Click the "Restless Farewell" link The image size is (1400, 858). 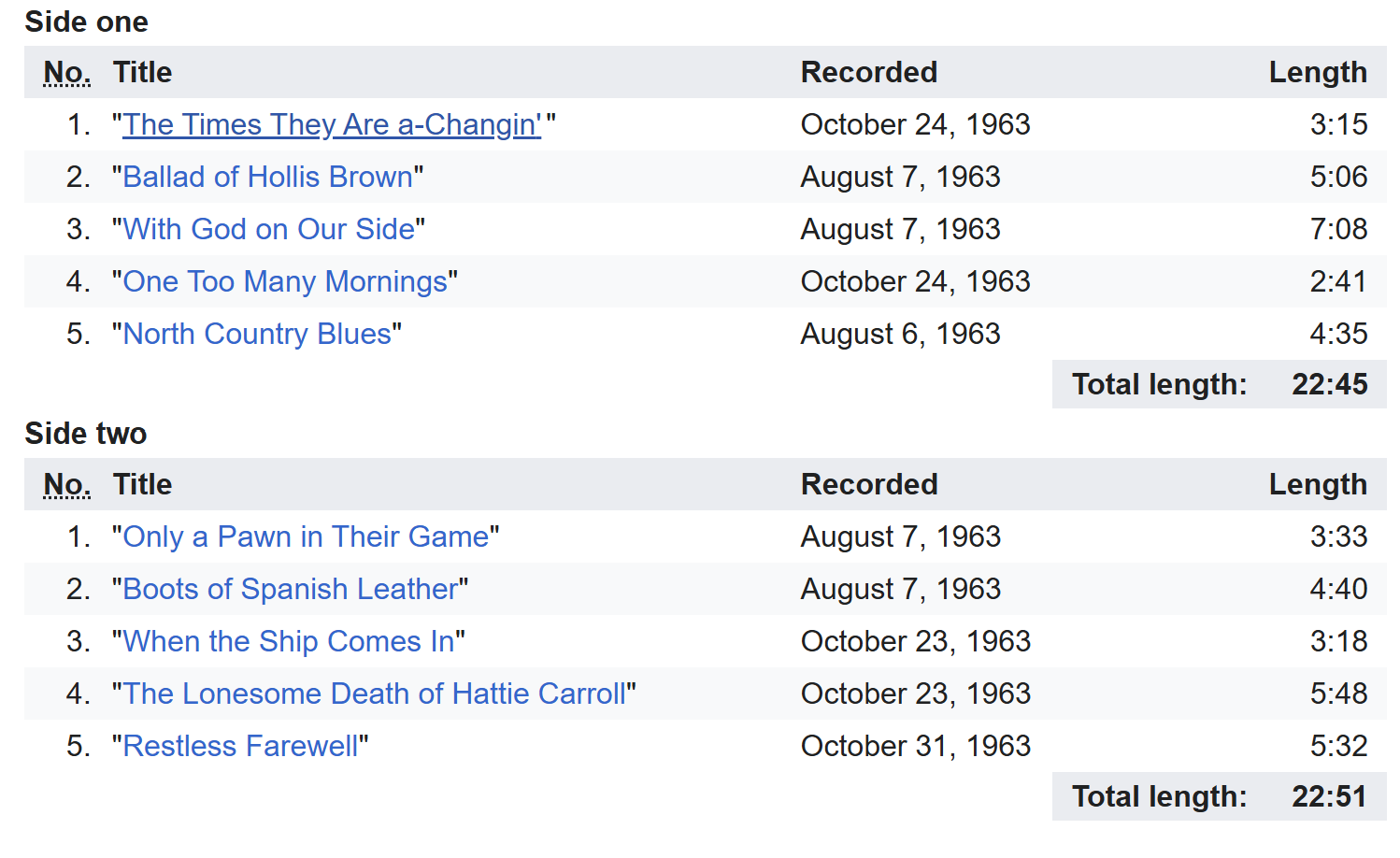coord(240,746)
